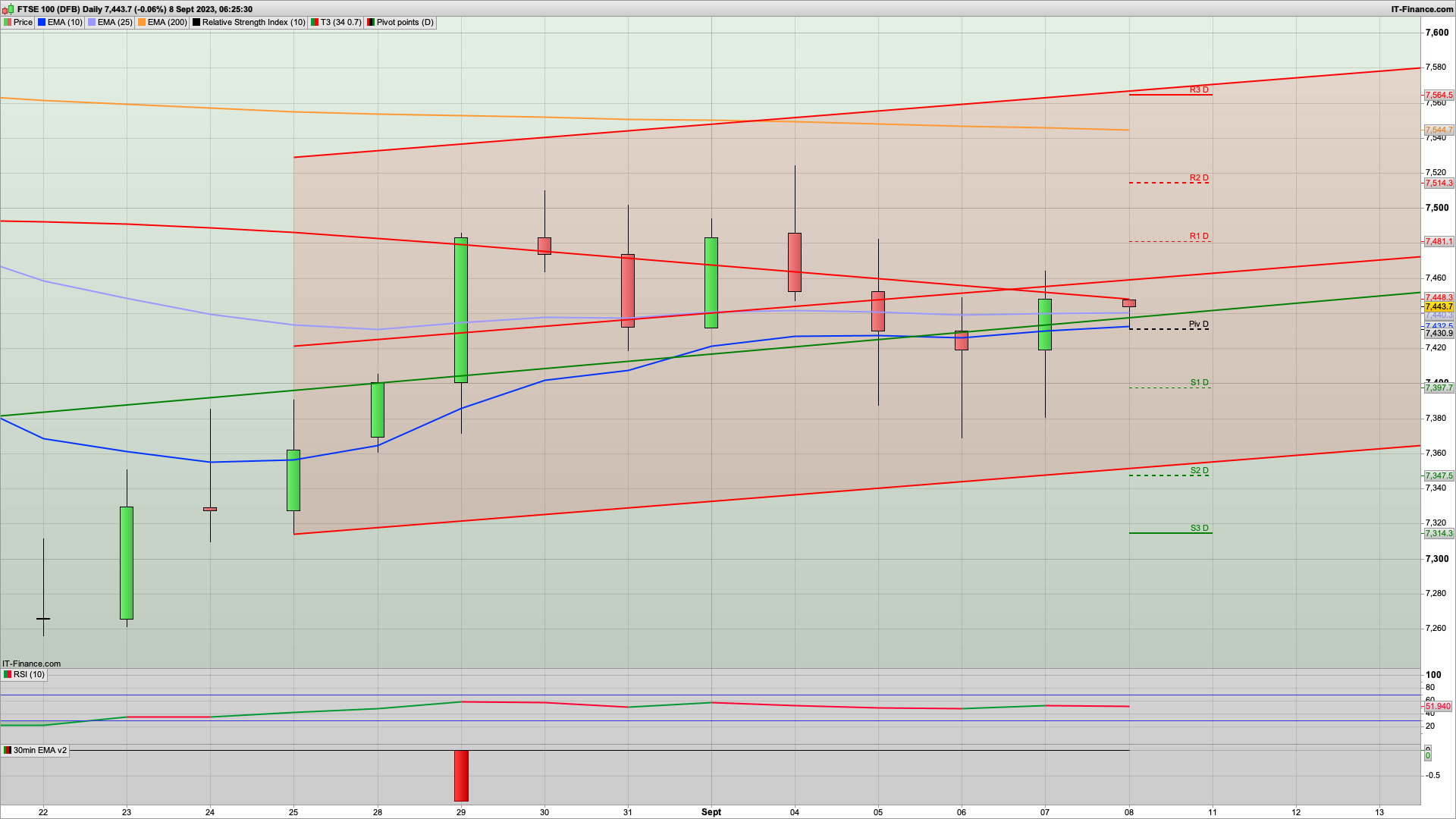Click the RSI (10) panel label icon
Image resolution: width=1456 pixels, height=819 pixels.
click(x=8, y=675)
